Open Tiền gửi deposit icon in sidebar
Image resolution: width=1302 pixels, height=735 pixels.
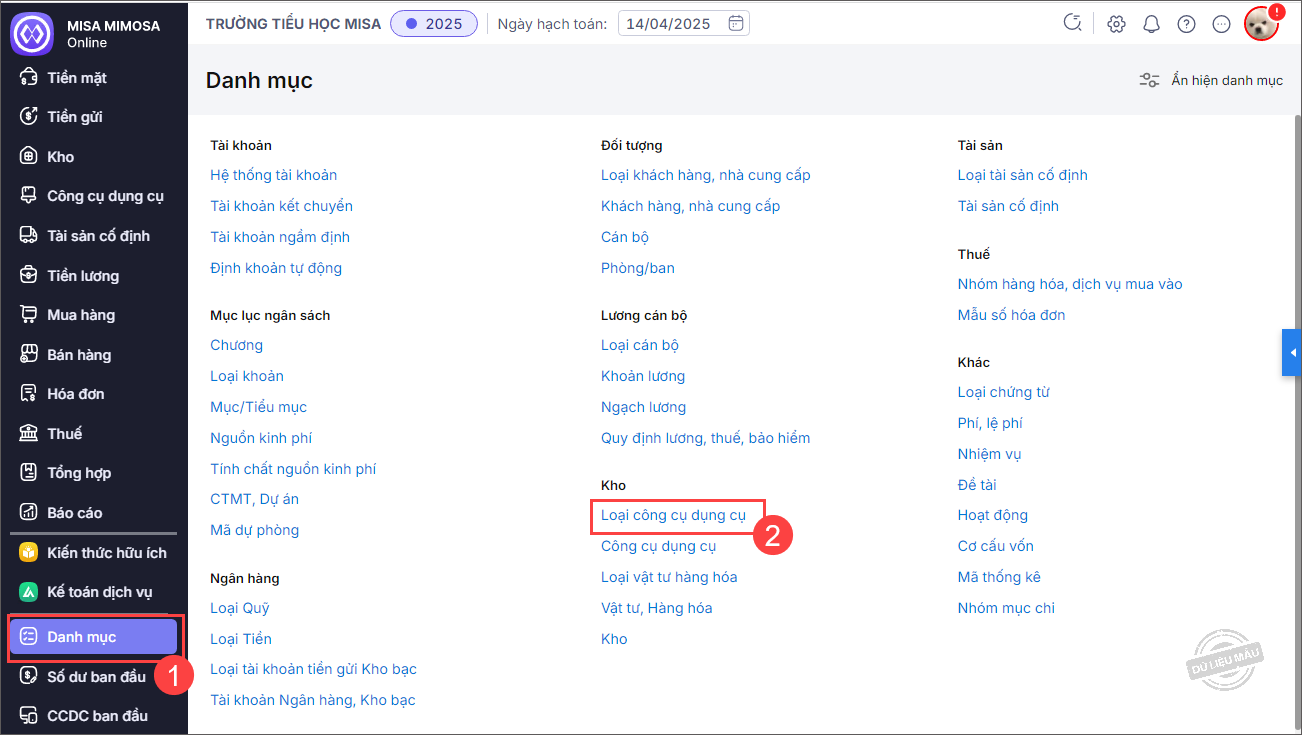tap(29, 117)
